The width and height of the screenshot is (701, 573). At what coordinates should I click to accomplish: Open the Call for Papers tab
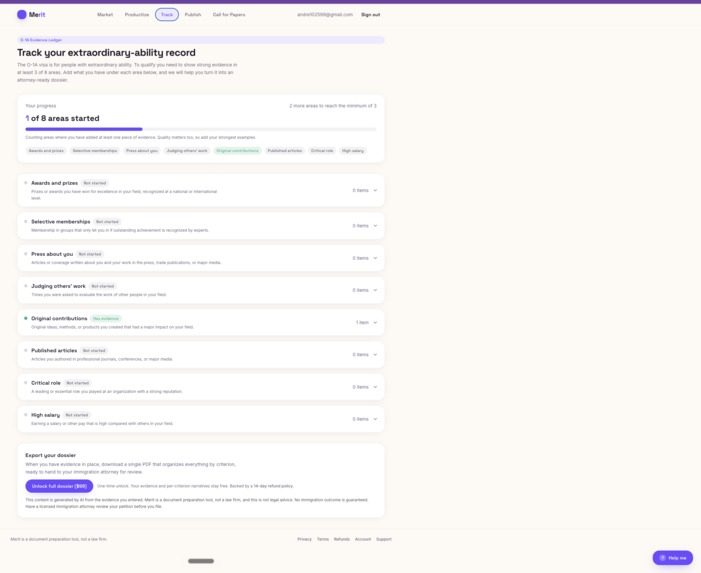pos(229,15)
